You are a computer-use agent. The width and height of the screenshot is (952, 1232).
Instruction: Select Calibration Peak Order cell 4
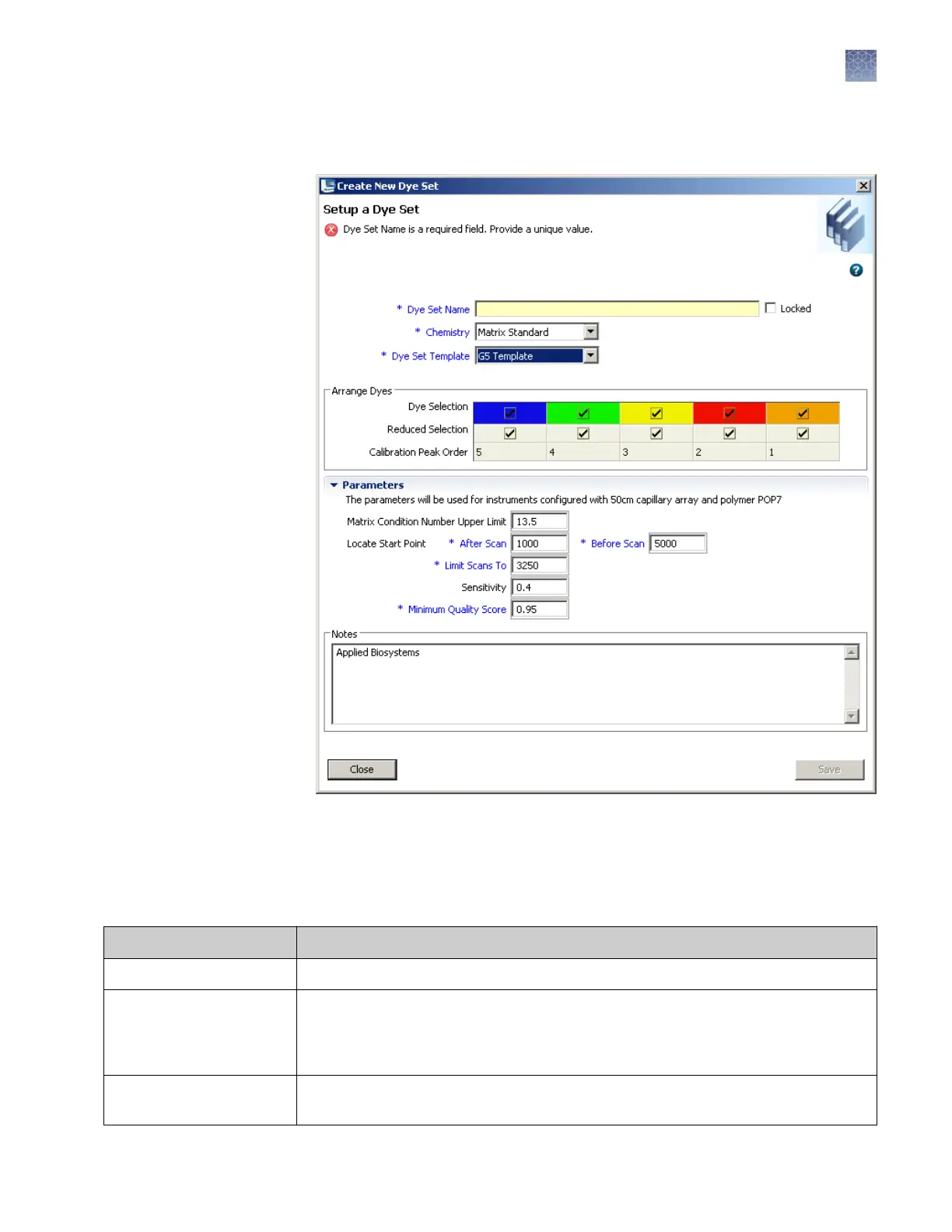click(x=583, y=452)
